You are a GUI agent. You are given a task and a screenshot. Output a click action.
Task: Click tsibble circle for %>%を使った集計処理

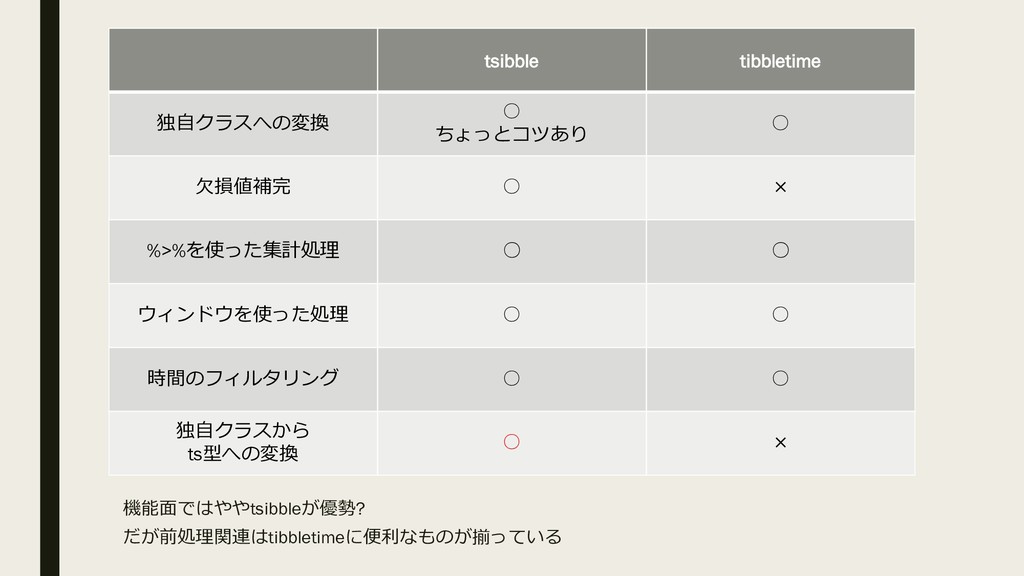pos(512,250)
